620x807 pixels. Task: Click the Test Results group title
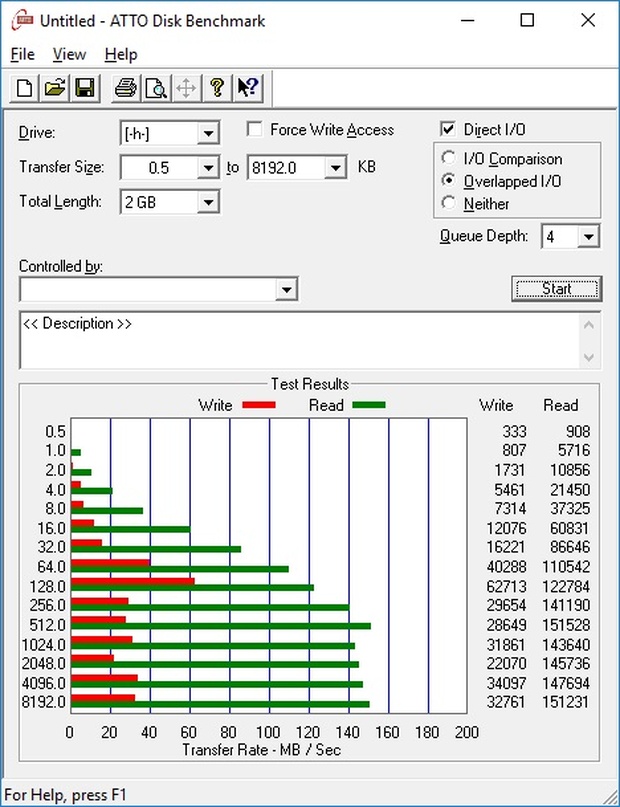pos(310,384)
